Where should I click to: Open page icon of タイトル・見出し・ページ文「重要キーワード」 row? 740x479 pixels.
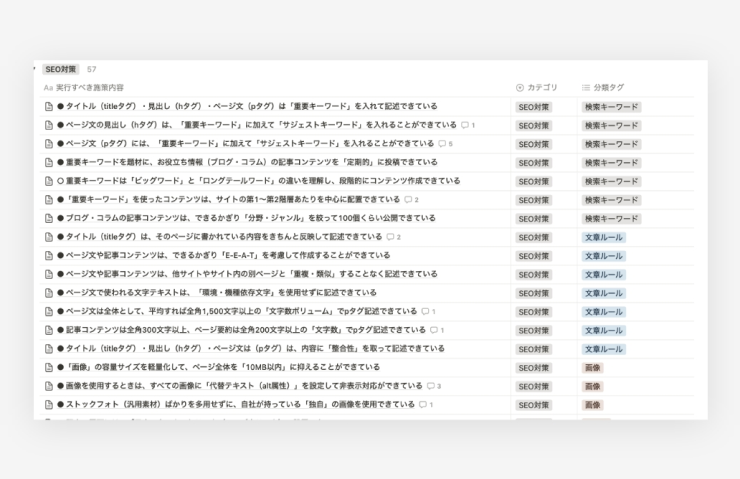pos(49,107)
